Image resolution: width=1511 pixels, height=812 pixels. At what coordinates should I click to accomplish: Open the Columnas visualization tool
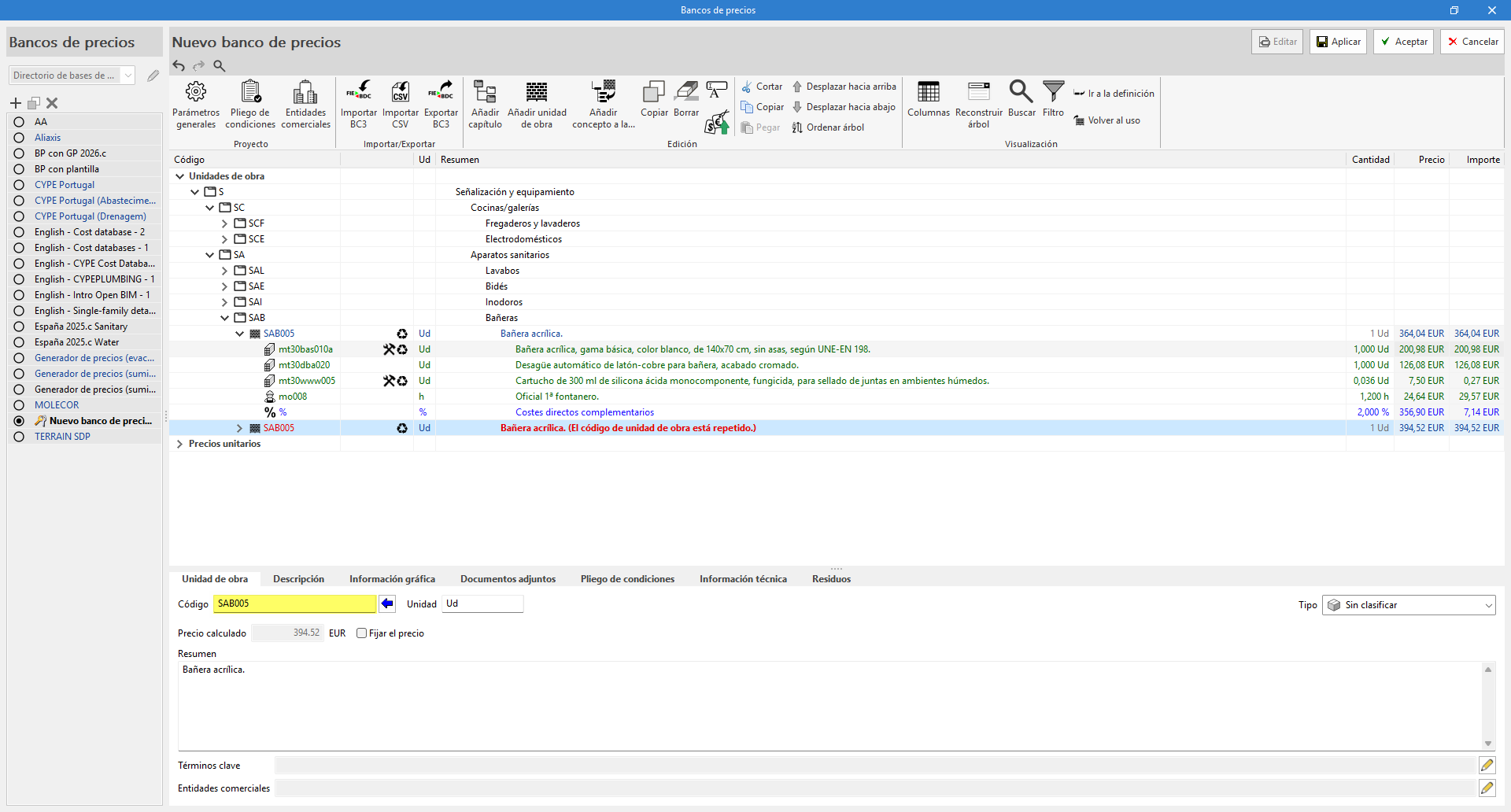[x=929, y=101]
